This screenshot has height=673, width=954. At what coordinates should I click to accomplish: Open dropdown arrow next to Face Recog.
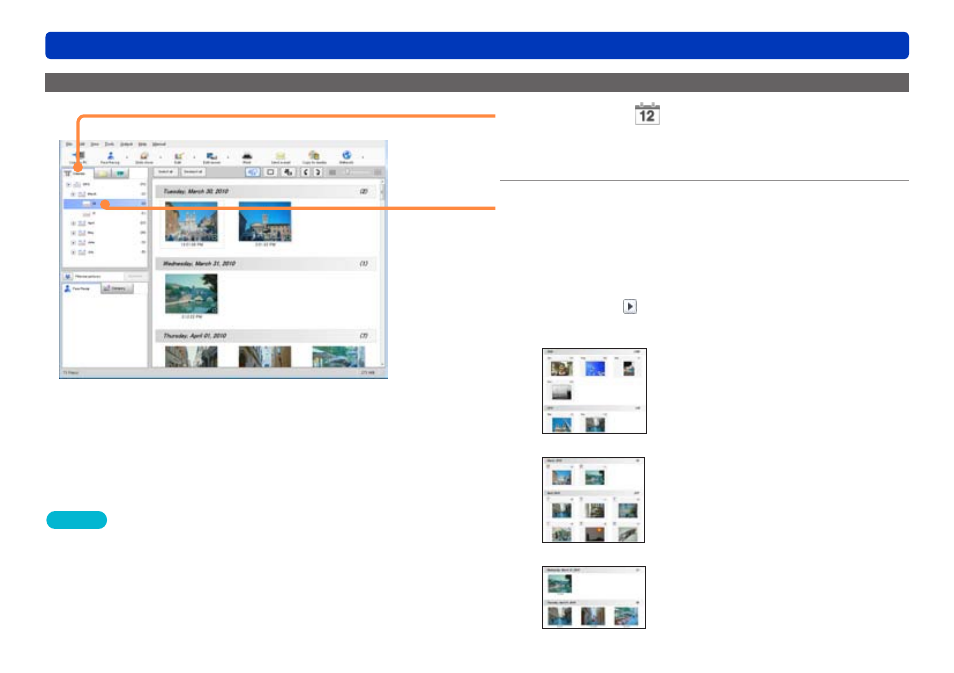(127, 158)
